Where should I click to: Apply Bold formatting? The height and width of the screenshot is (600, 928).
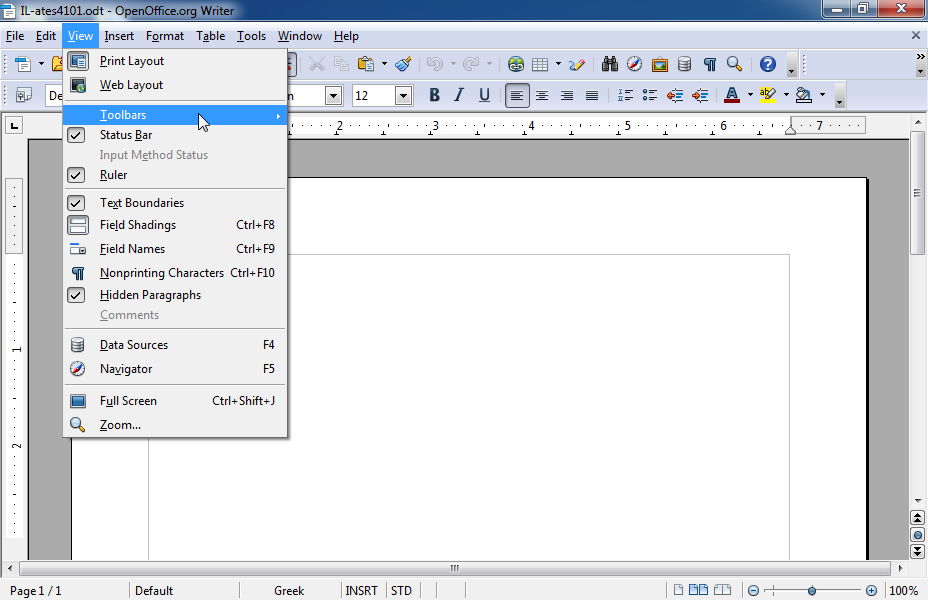[x=434, y=95]
